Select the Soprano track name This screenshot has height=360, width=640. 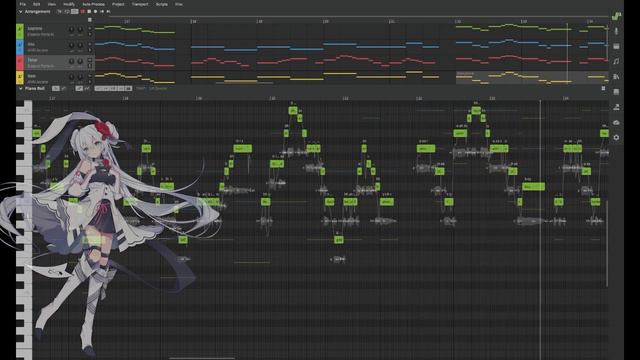click(35, 29)
